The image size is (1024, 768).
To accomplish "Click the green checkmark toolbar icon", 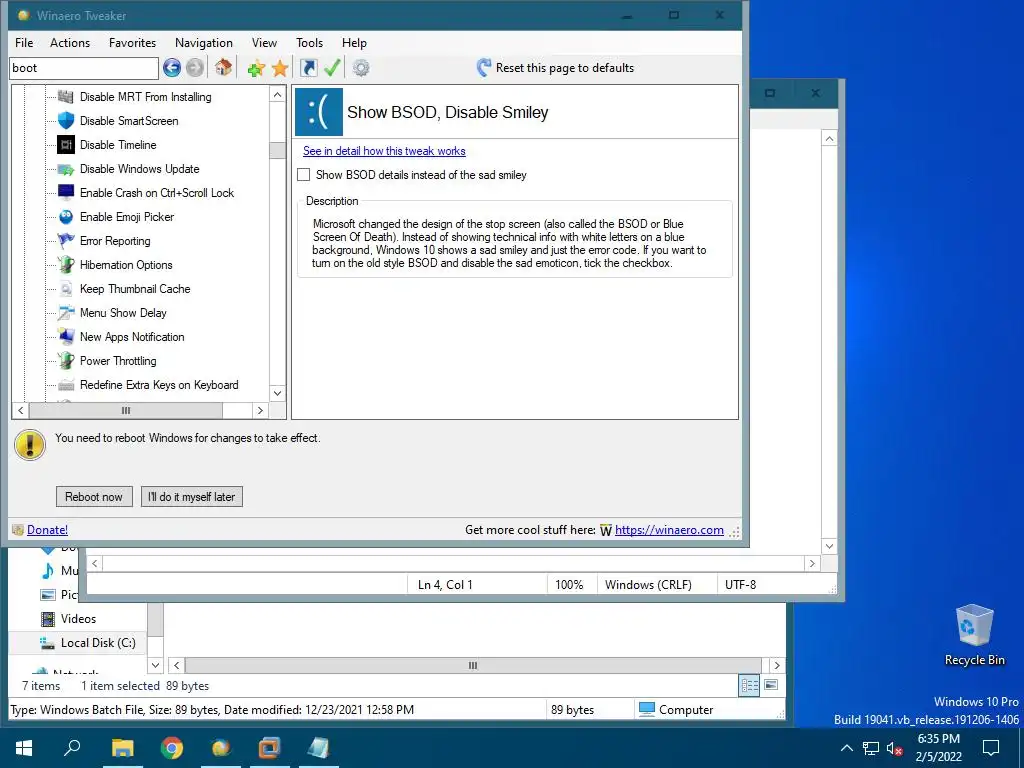I will 332,67.
